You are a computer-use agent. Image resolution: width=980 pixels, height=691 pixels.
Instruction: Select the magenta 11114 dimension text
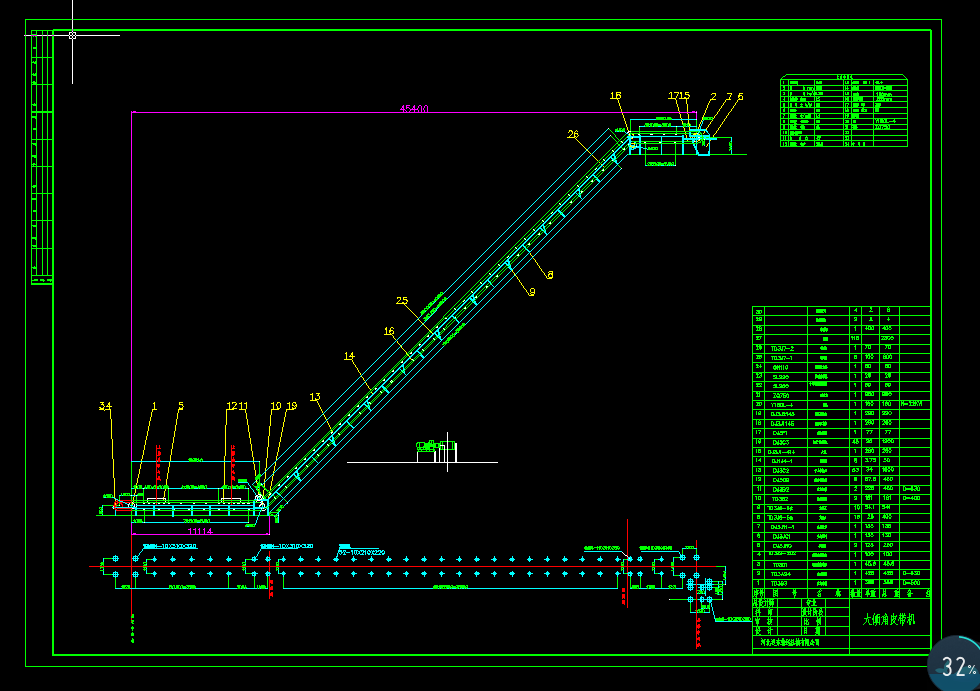click(200, 531)
